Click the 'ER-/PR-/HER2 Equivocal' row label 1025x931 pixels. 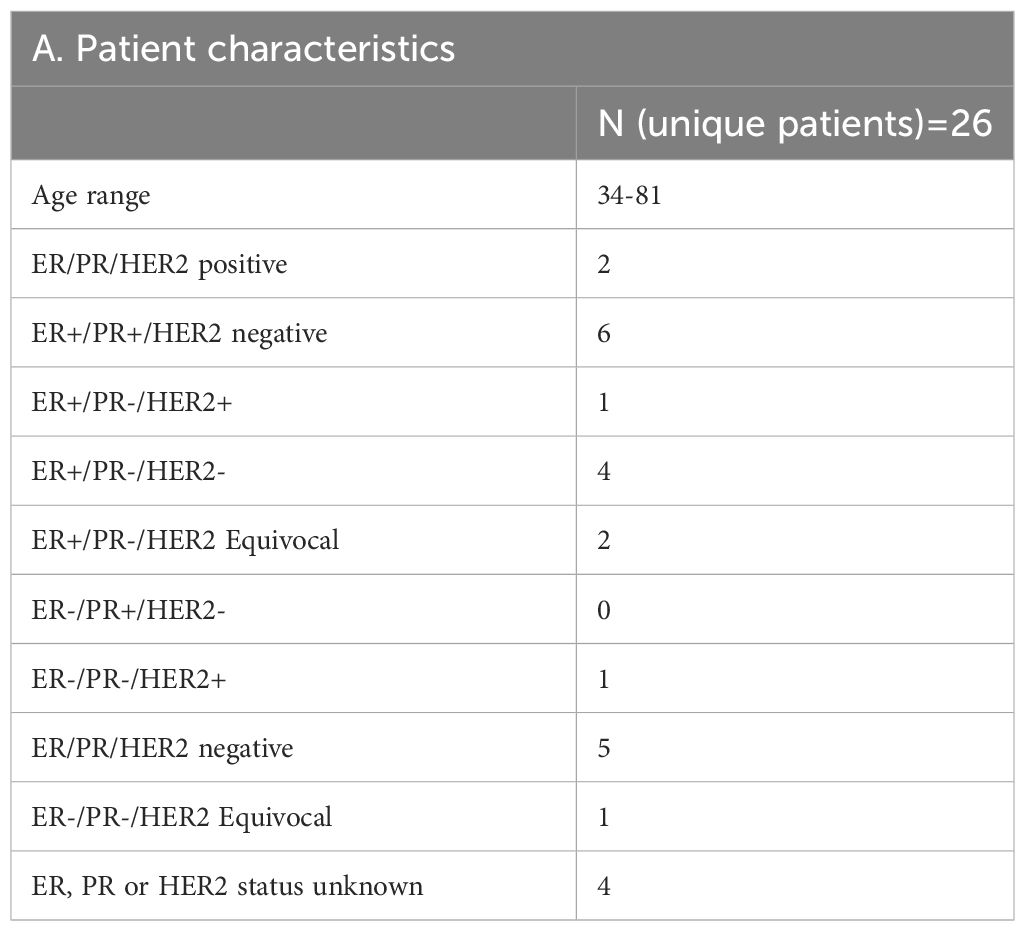182,817
